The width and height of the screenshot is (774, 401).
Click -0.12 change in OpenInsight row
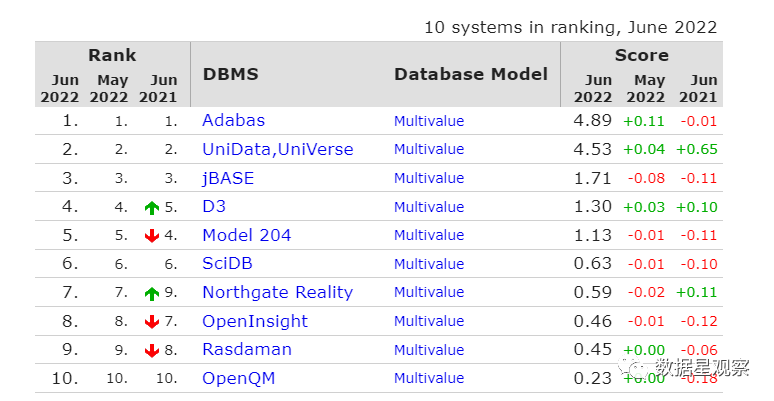pos(698,321)
